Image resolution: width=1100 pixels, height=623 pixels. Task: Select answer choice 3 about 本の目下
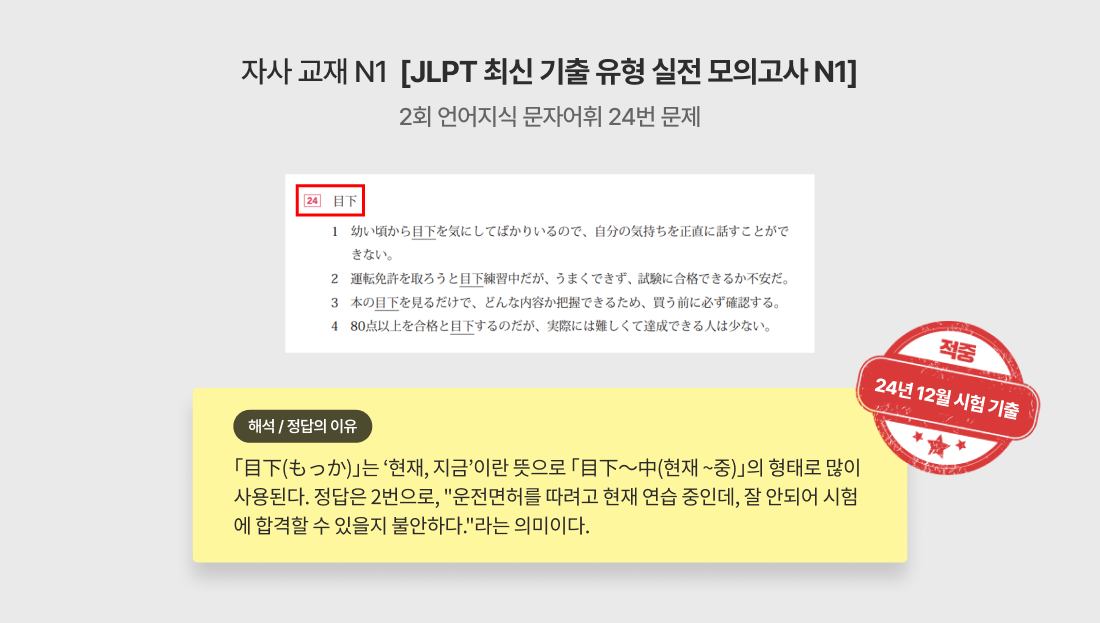[x=556, y=302]
